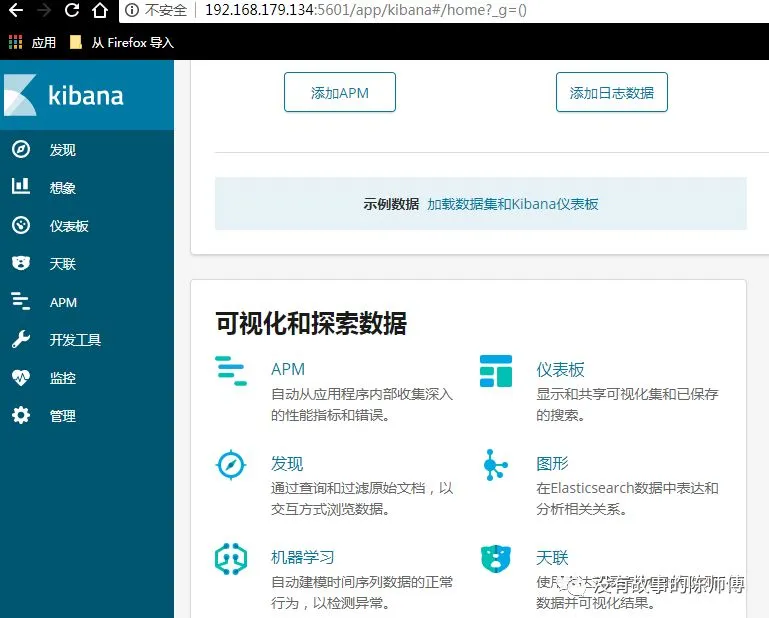The height and width of the screenshot is (618, 769).
Task: Open APM icon in the sidebar
Action: pos(21,301)
